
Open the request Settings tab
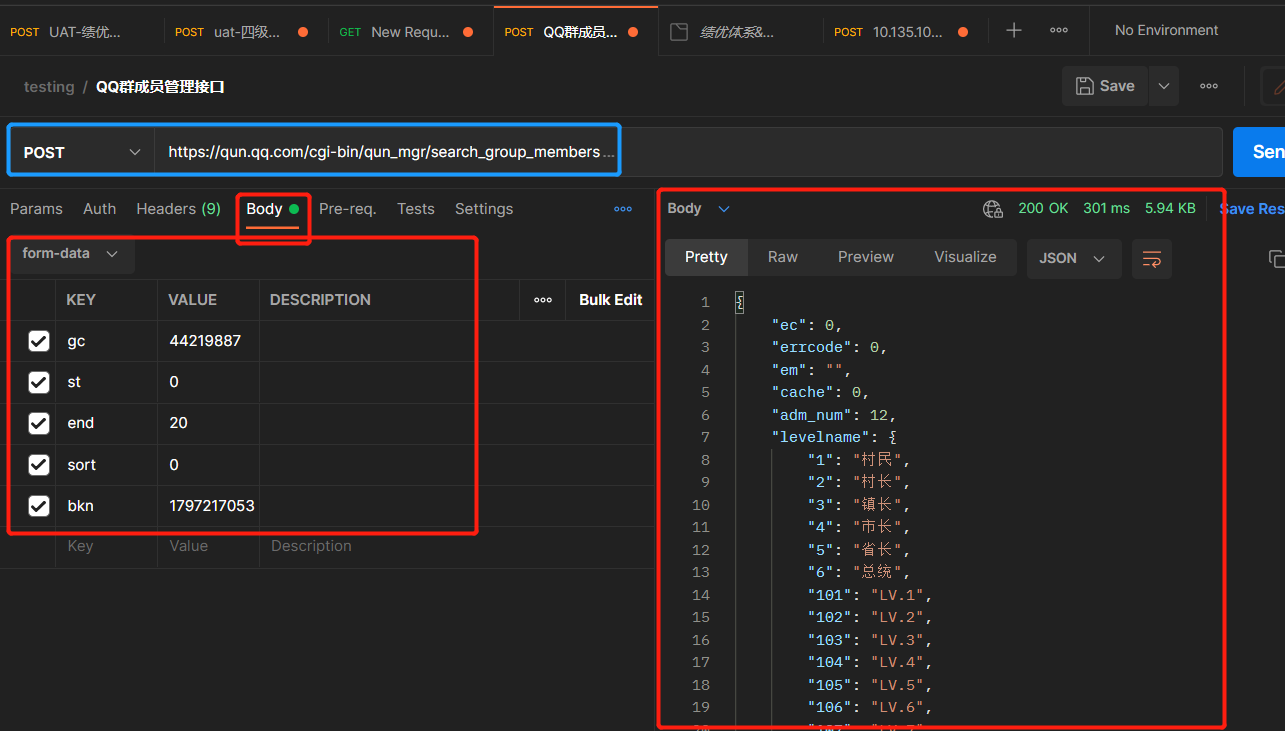tap(484, 209)
